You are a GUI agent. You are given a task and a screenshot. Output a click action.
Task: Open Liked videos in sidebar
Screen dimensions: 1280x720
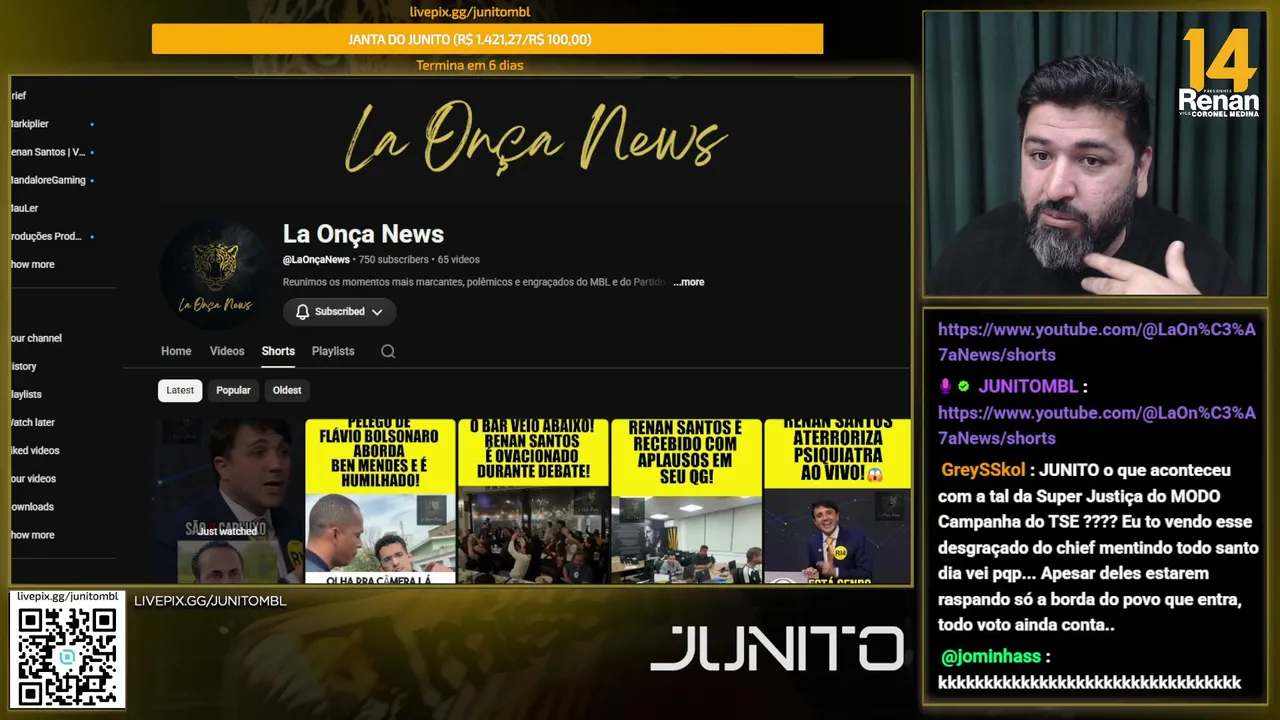coord(35,450)
